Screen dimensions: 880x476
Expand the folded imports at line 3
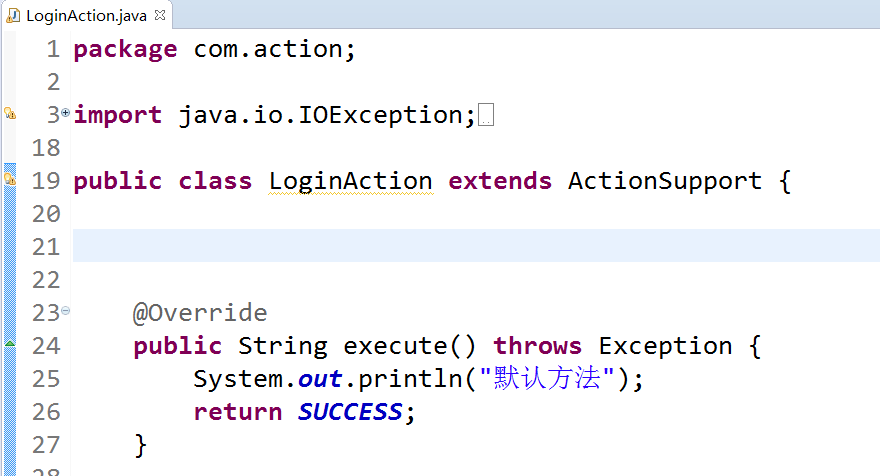66,113
